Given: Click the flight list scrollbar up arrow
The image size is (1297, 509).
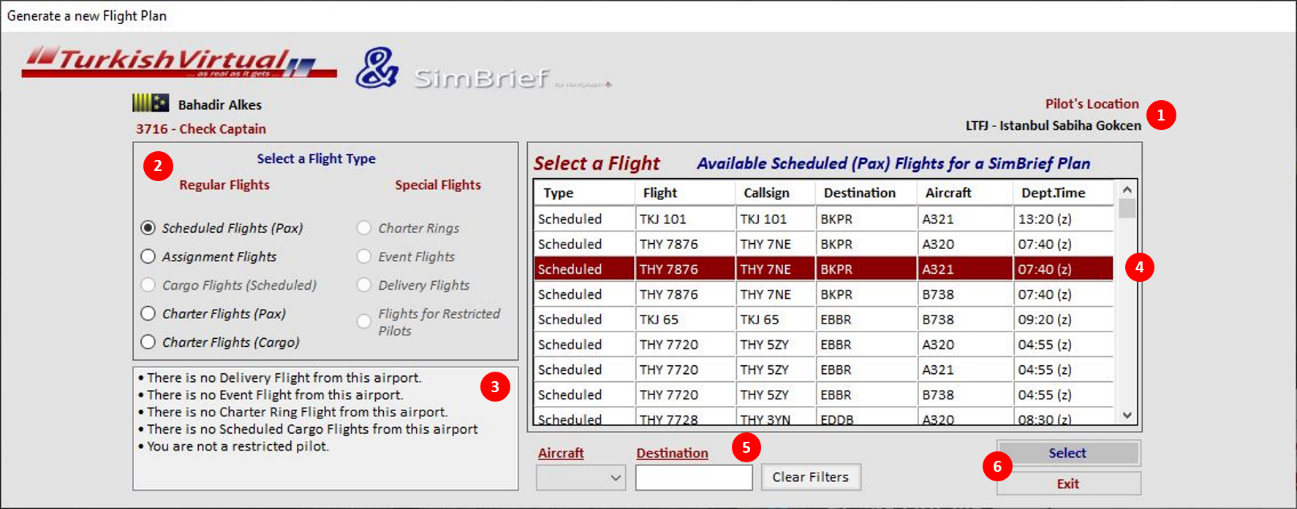Looking at the screenshot, I should tap(1127, 190).
